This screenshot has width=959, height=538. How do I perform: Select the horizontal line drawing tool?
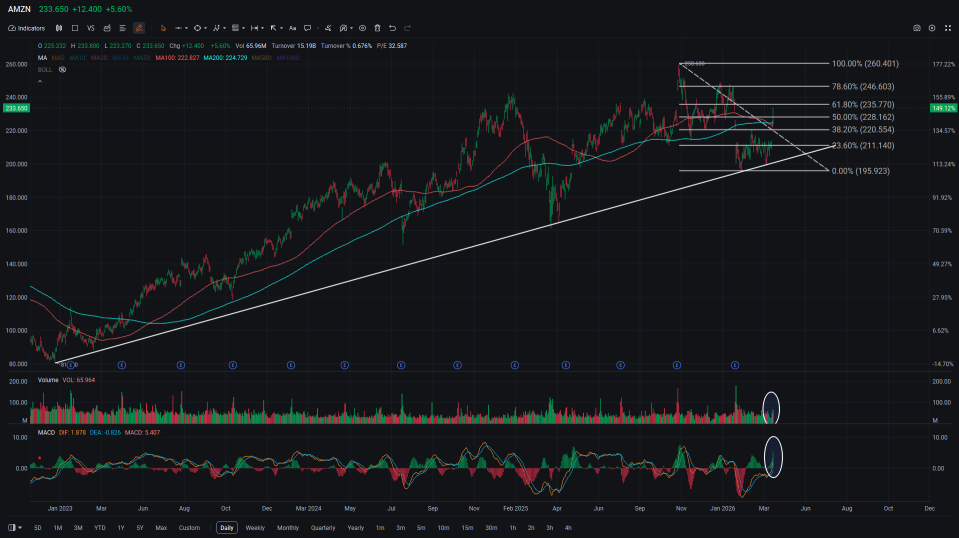click(x=178, y=28)
